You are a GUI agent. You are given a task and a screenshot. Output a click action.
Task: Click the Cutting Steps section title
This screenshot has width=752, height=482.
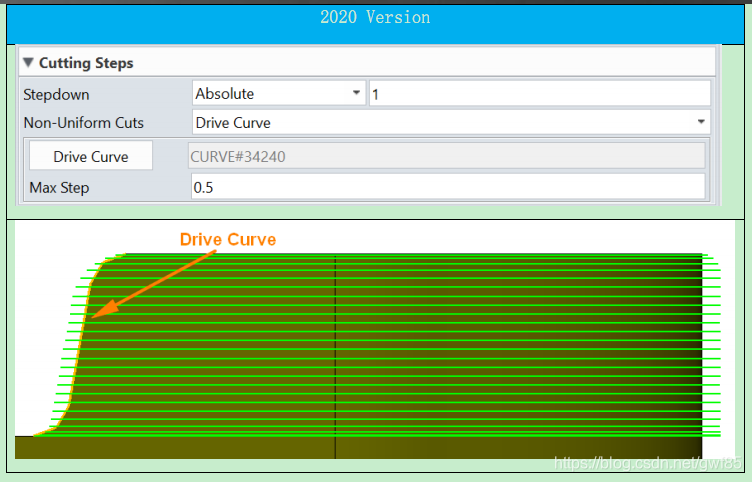pos(86,63)
